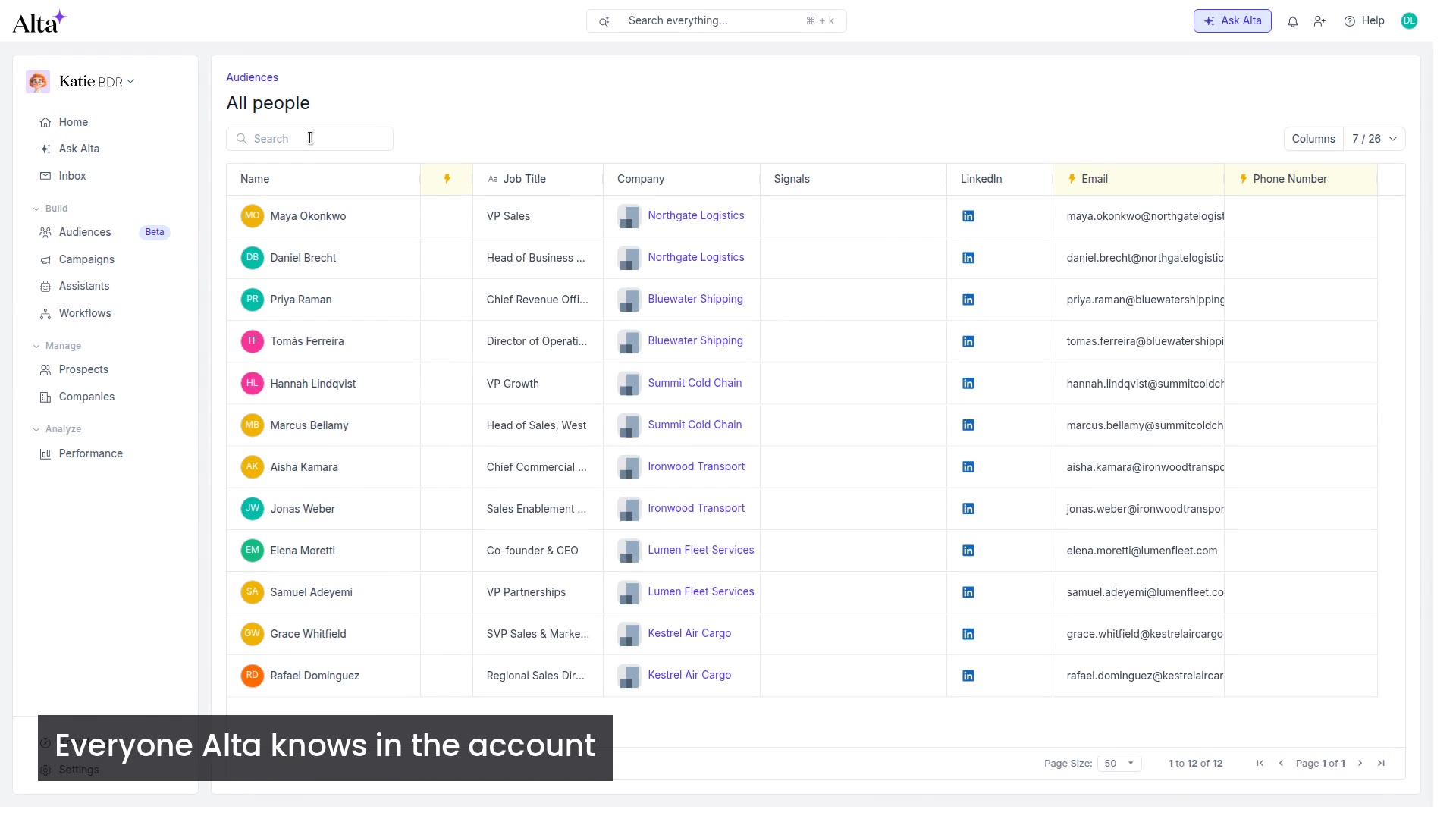Click the Alta logo

click(x=39, y=21)
